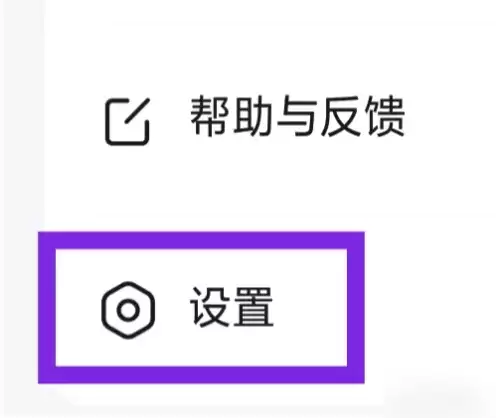
Task: Click the 帮助 words in help entry
Action: 230,116
